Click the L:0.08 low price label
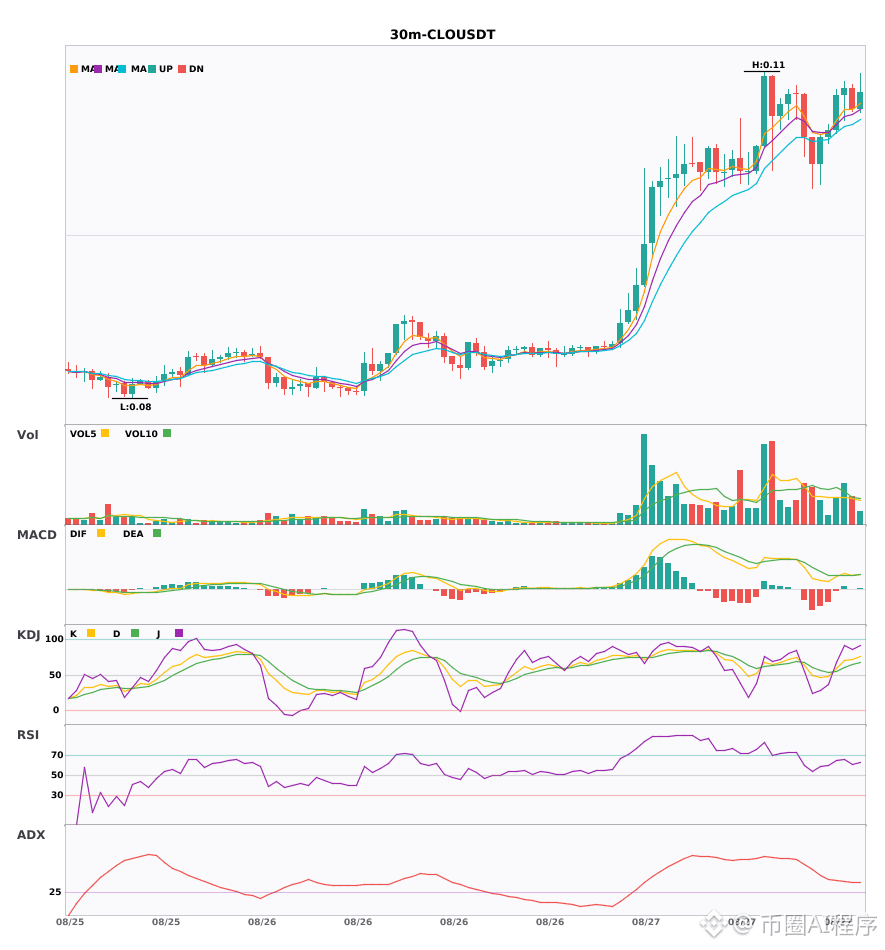885x950 pixels. (136, 407)
